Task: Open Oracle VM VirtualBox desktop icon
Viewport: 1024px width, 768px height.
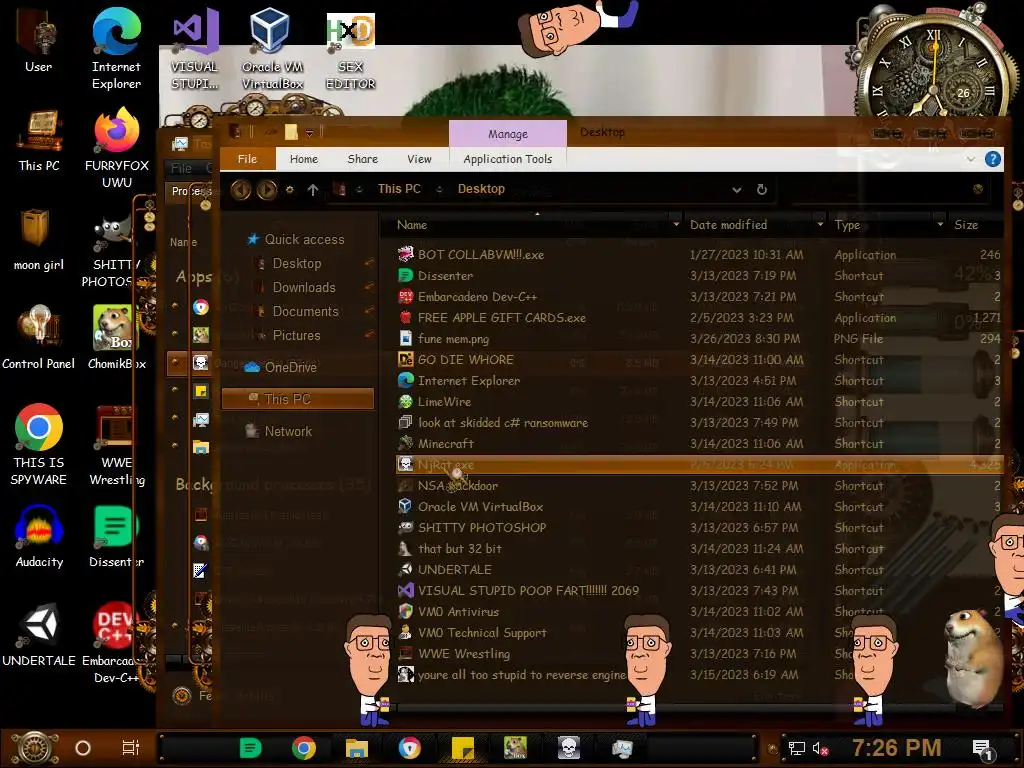Action: (272, 49)
